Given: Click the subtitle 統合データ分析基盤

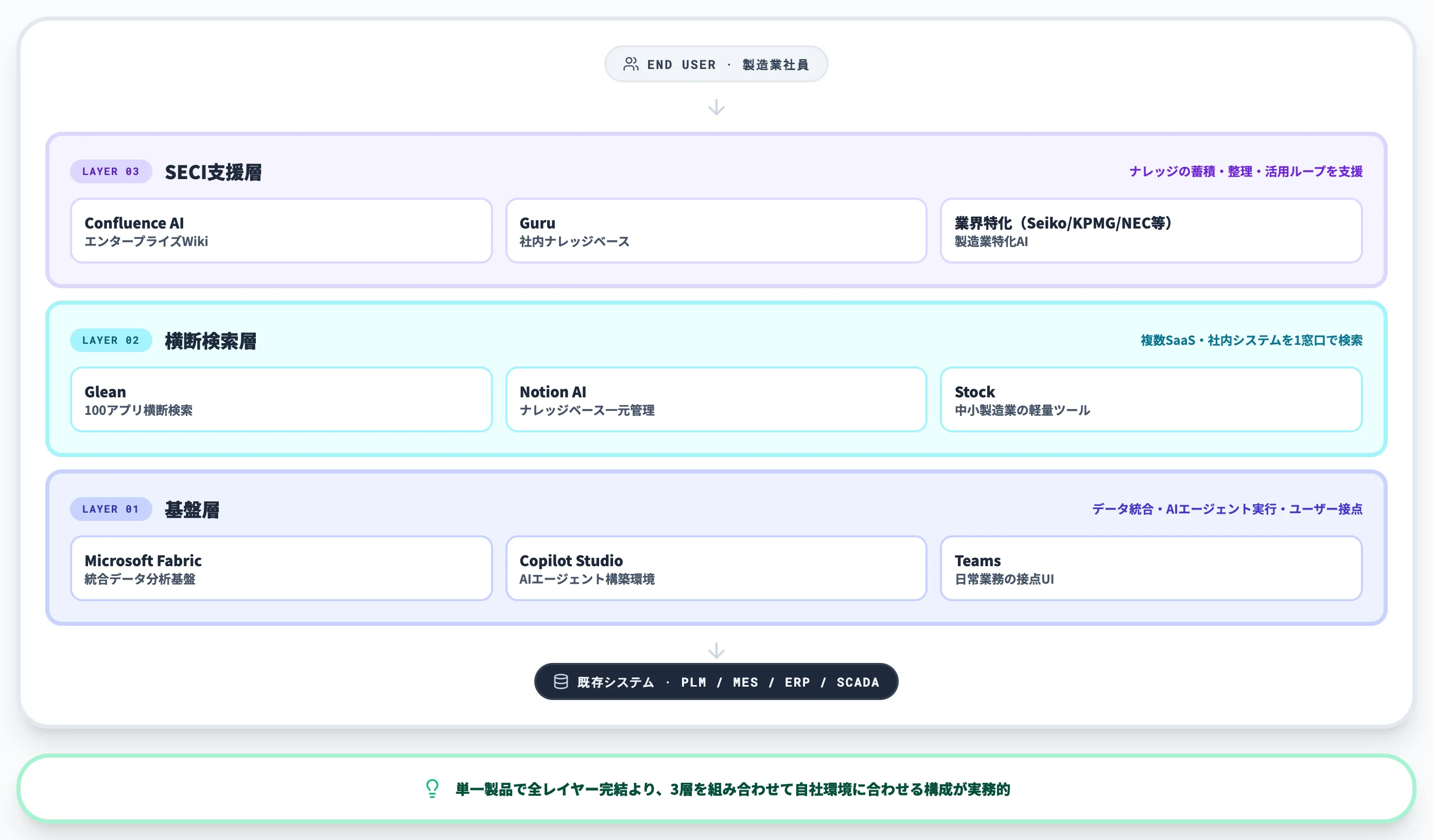Looking at the screenshot, I should pos(140,579).
